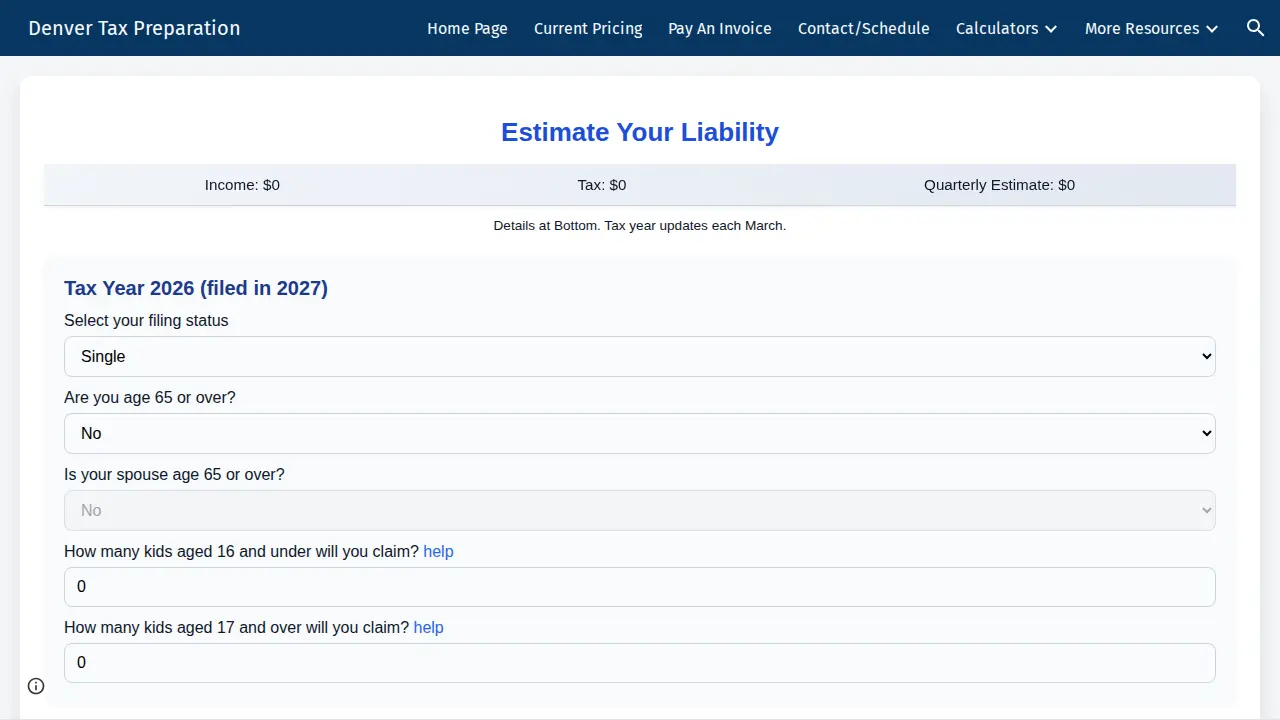Click the info circle icon at bottom left
Screen dimensions: 1280x720
[36, 686]
